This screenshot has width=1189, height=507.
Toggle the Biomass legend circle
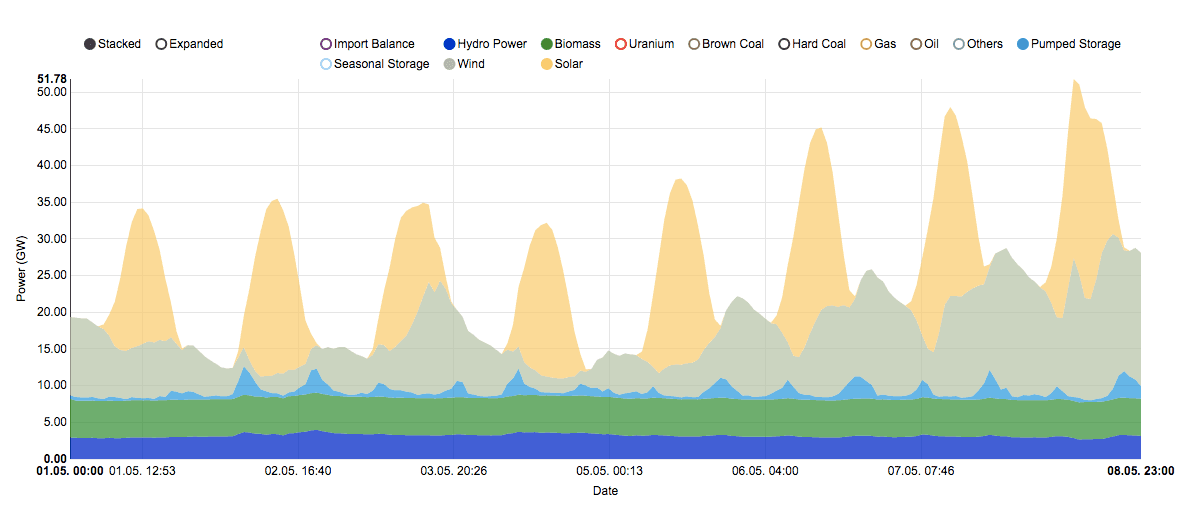[x=546, y=44]
